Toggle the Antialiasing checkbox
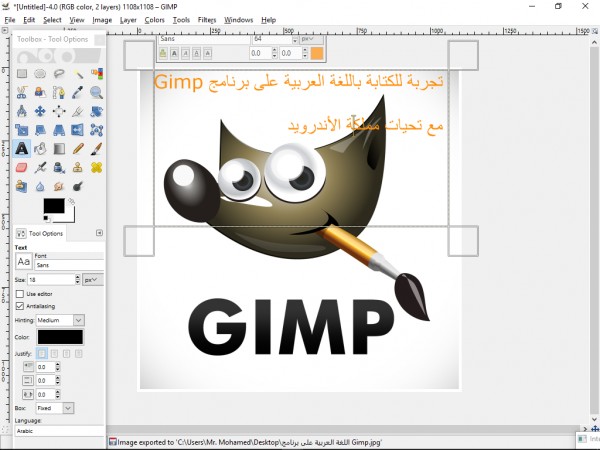This screenshot has height=450, width=600. (x=20, y=306)
